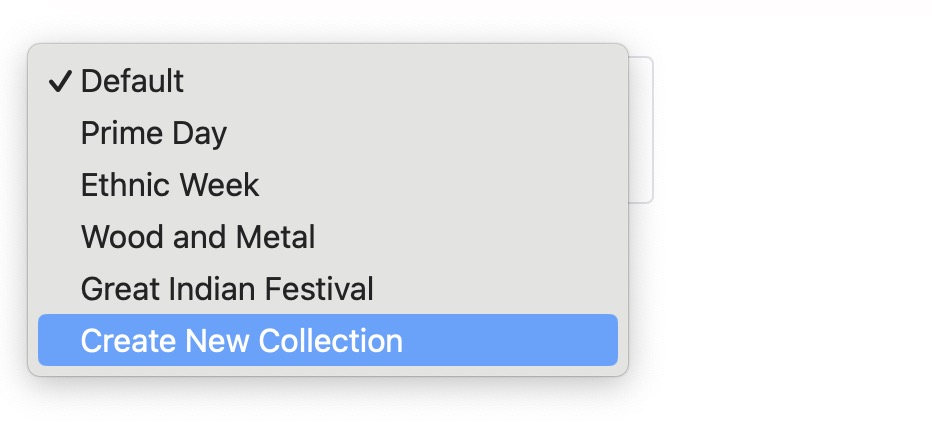Click the checkmark beside Default
This screenshot has height=434, width=932.
click(x=59, y=81)
